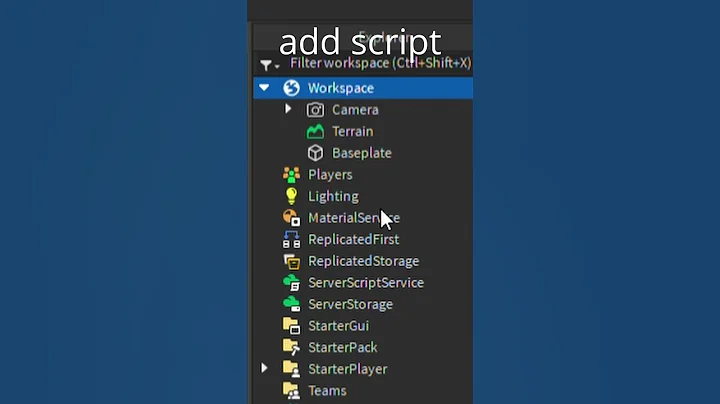
Task: Click the Workspace globe icon
Action: (291, 88)
